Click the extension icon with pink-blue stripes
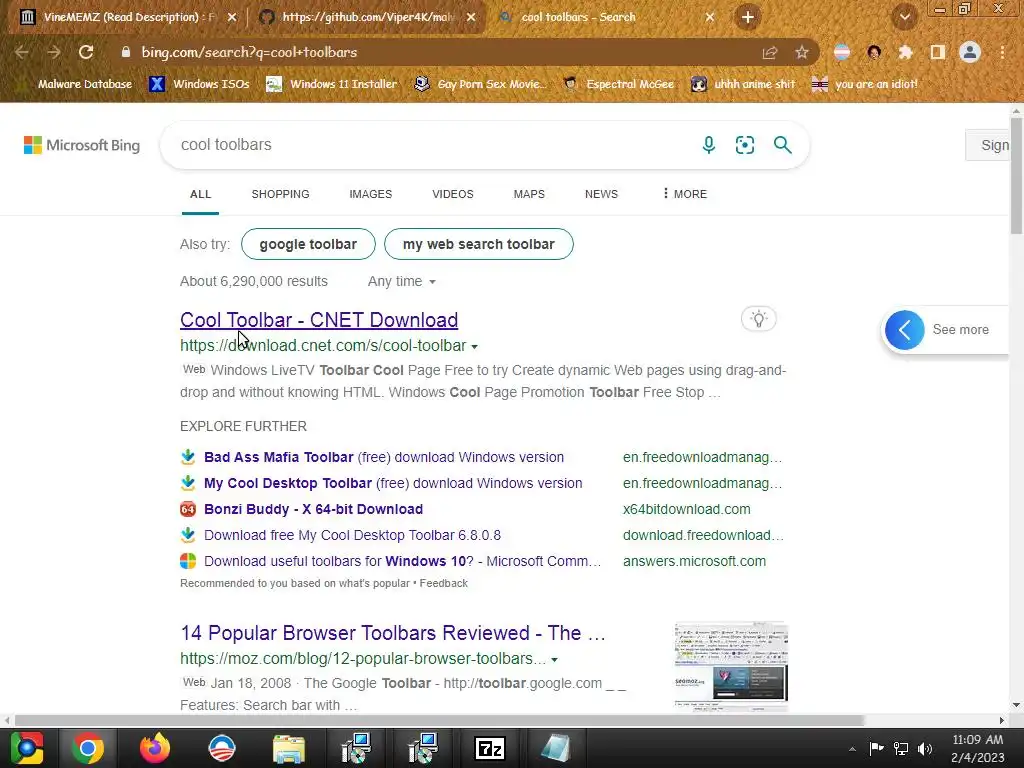The height and width of the screenshot is (768, 1024). click(x=842, y=52)
